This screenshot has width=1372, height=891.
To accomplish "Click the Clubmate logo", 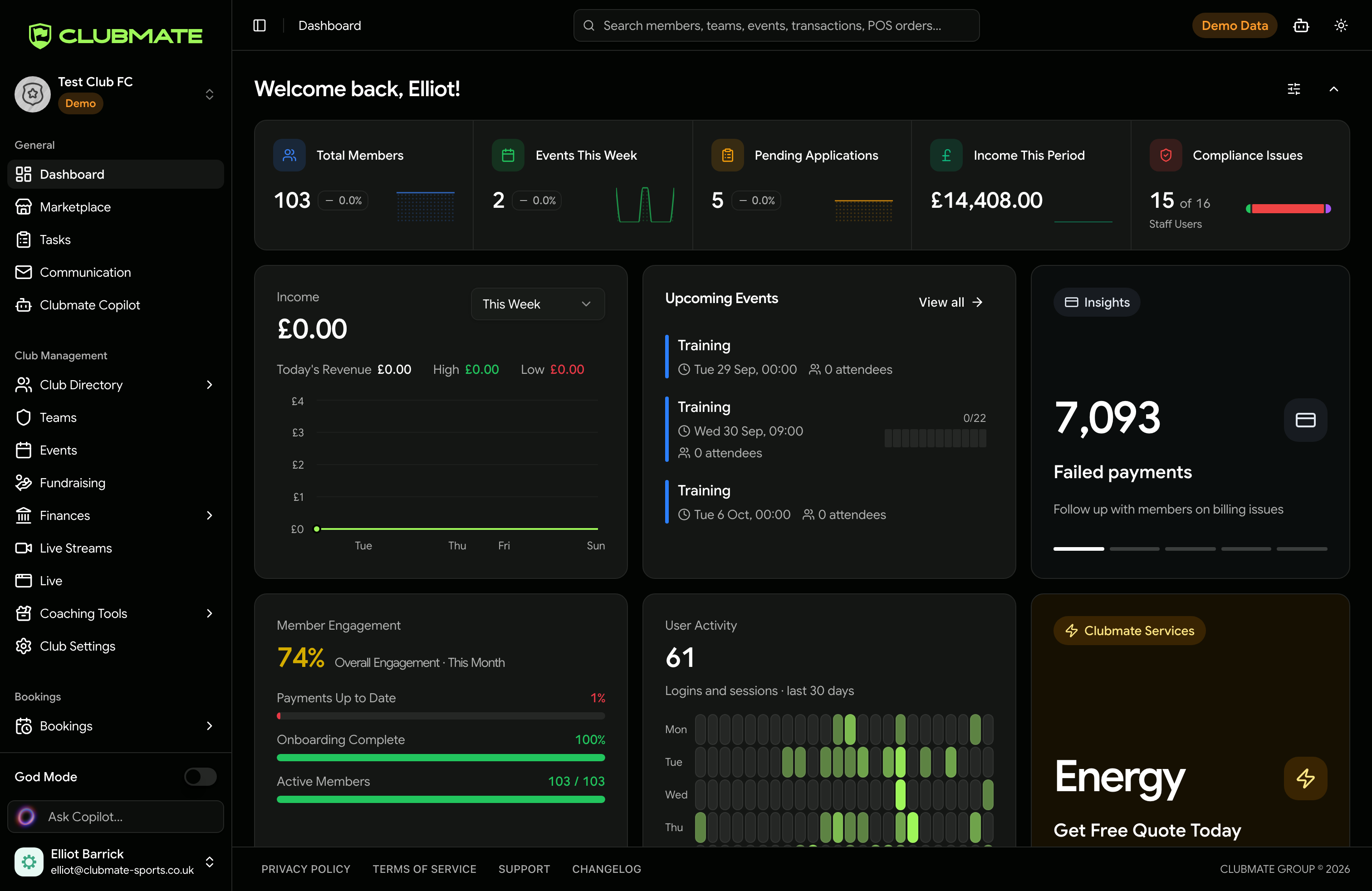I will click(x=115, y=36).
